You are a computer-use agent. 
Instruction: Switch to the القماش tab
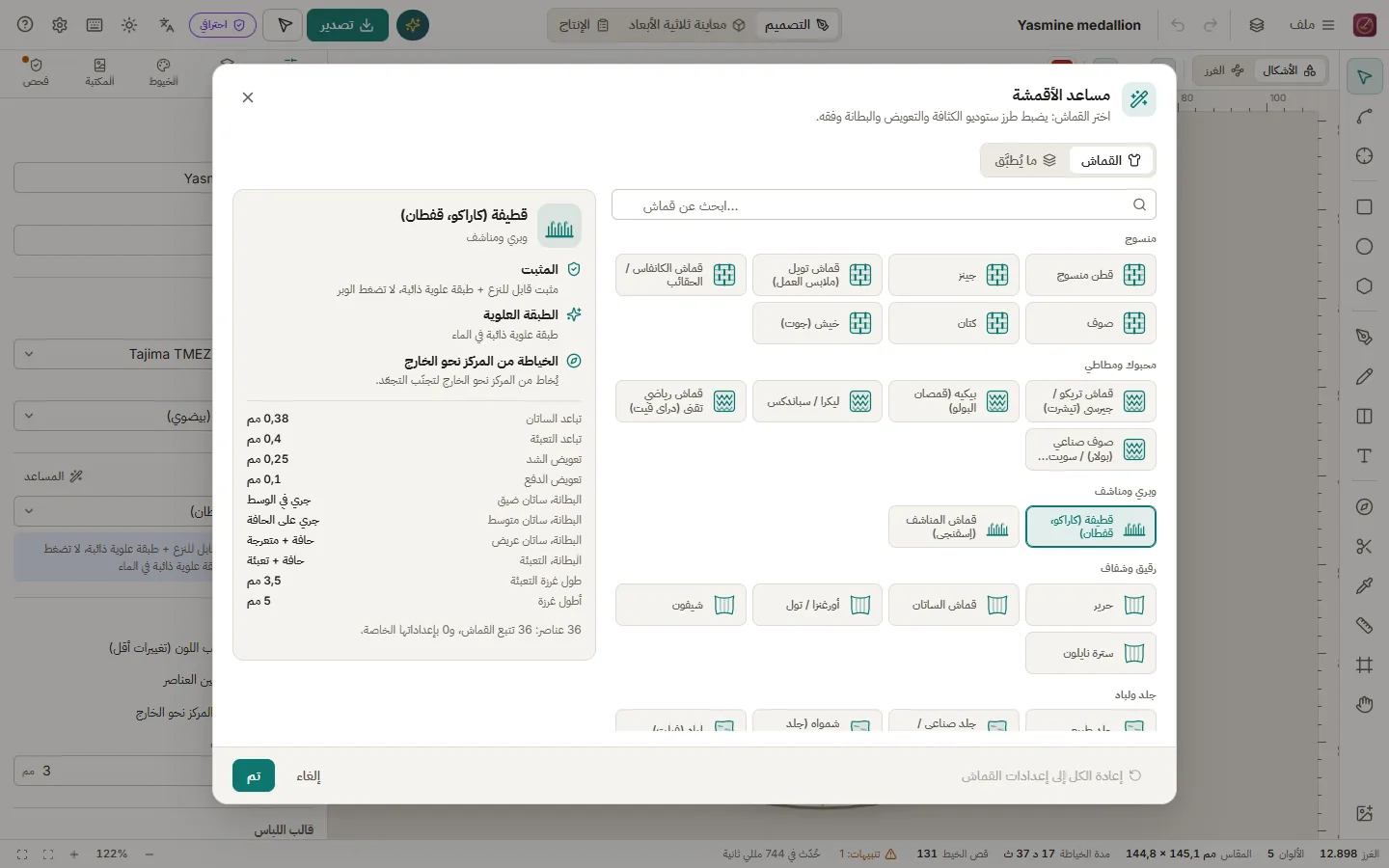pos(1111,160)
